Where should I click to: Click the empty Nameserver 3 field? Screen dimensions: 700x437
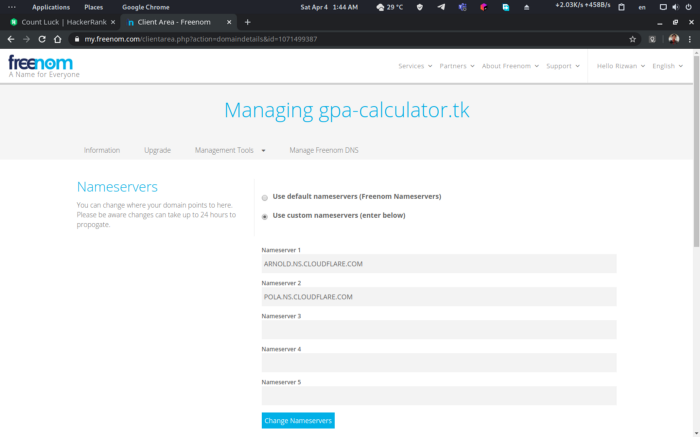point(439,330)
